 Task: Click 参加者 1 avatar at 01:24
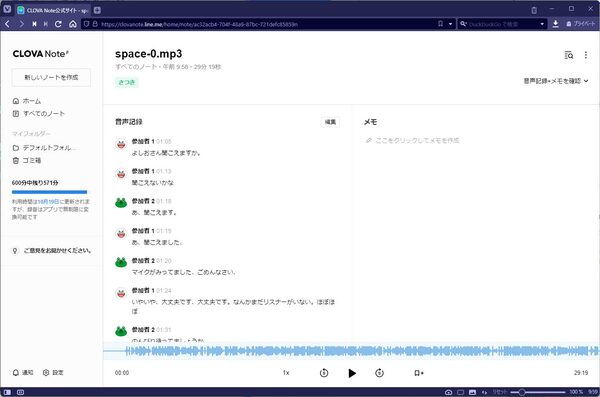(121, 293)
